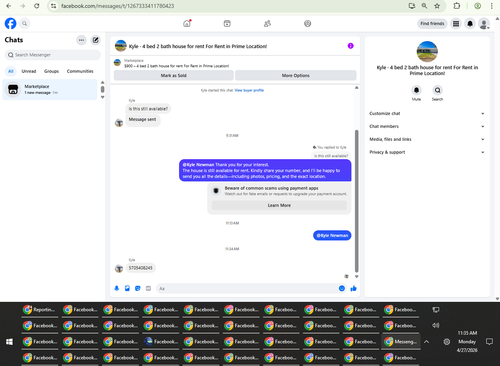Click the browser zoom magnifier icon

coord(424,6)
